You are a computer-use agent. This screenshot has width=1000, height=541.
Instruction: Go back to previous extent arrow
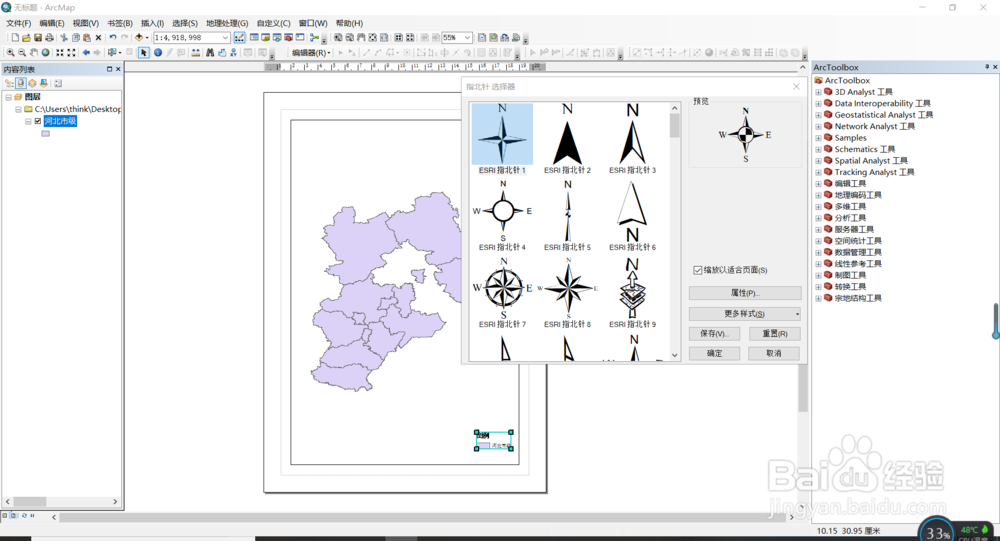point(86,53)
